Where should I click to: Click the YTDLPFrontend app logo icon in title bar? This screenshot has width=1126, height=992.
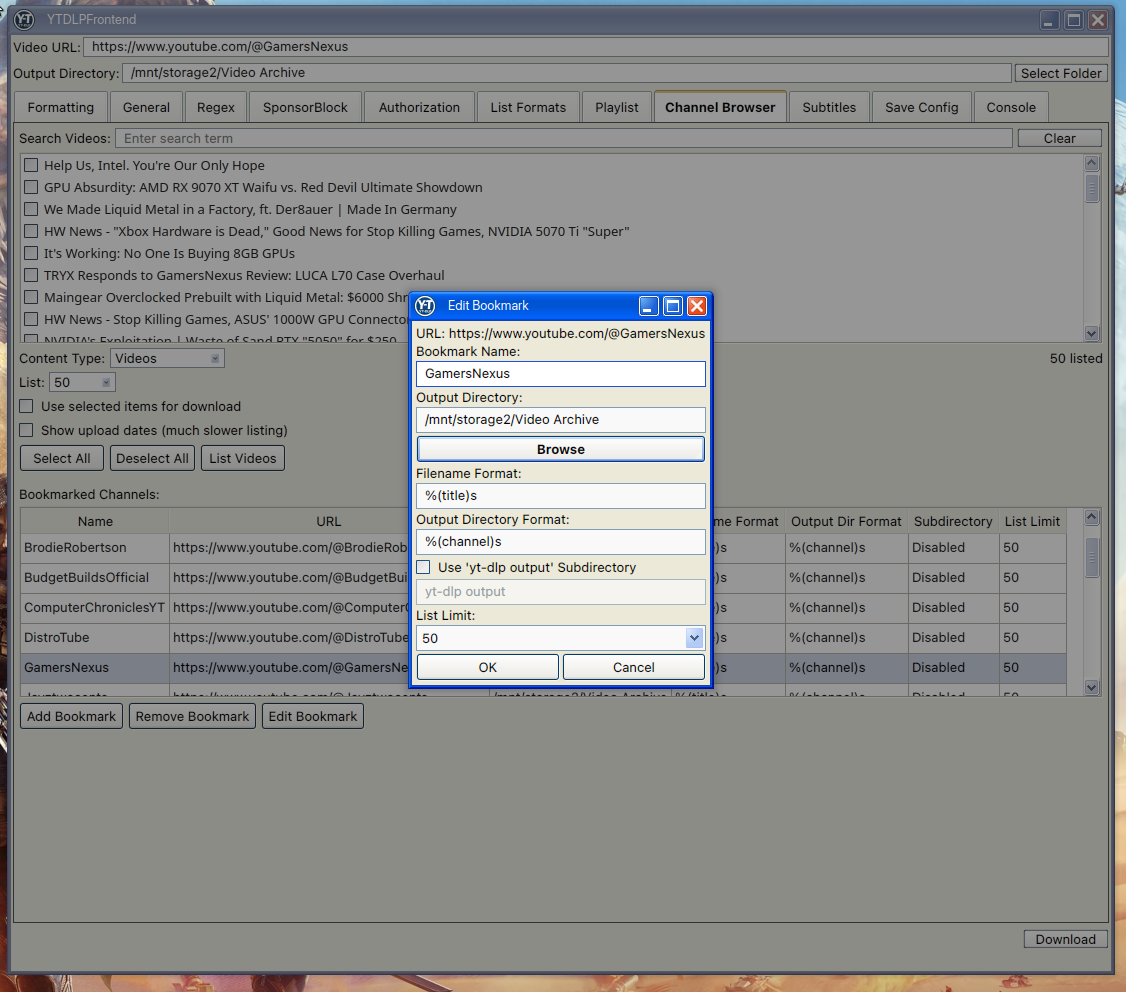(x=24, y=19)
